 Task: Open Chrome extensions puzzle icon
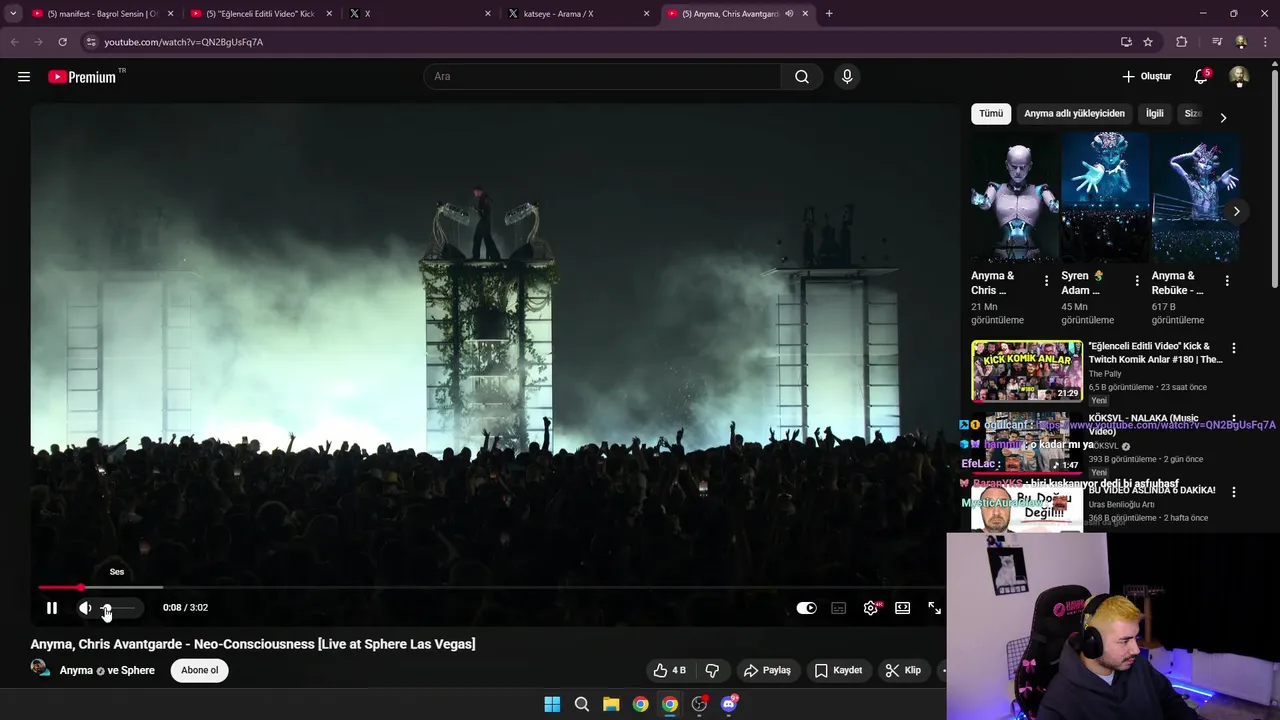pos(1182,42)
